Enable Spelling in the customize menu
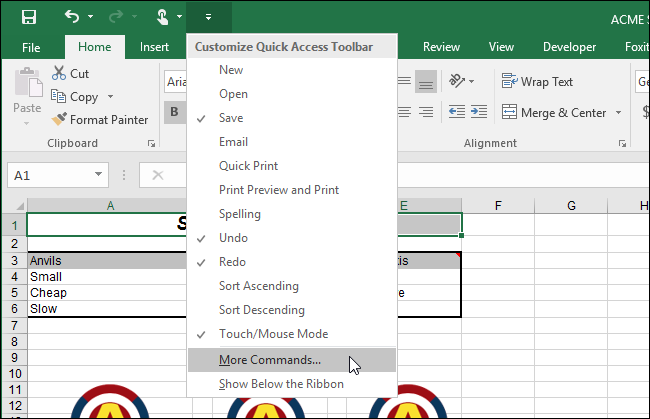The image size is (650, 419). 292,214
